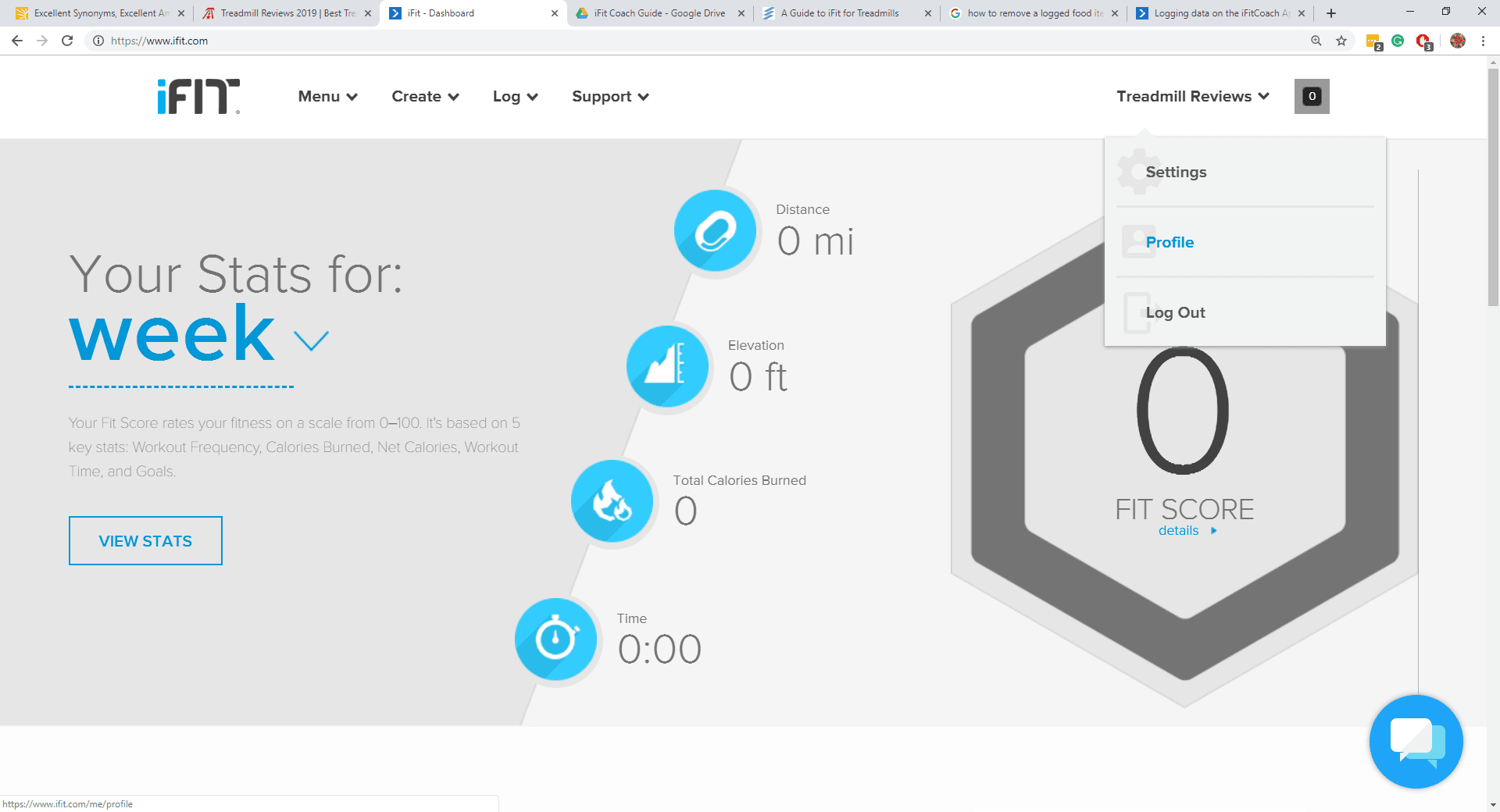Click the Elevation mountain icon
This screenshot has width=1500, height=812.
tap(667, 365)
